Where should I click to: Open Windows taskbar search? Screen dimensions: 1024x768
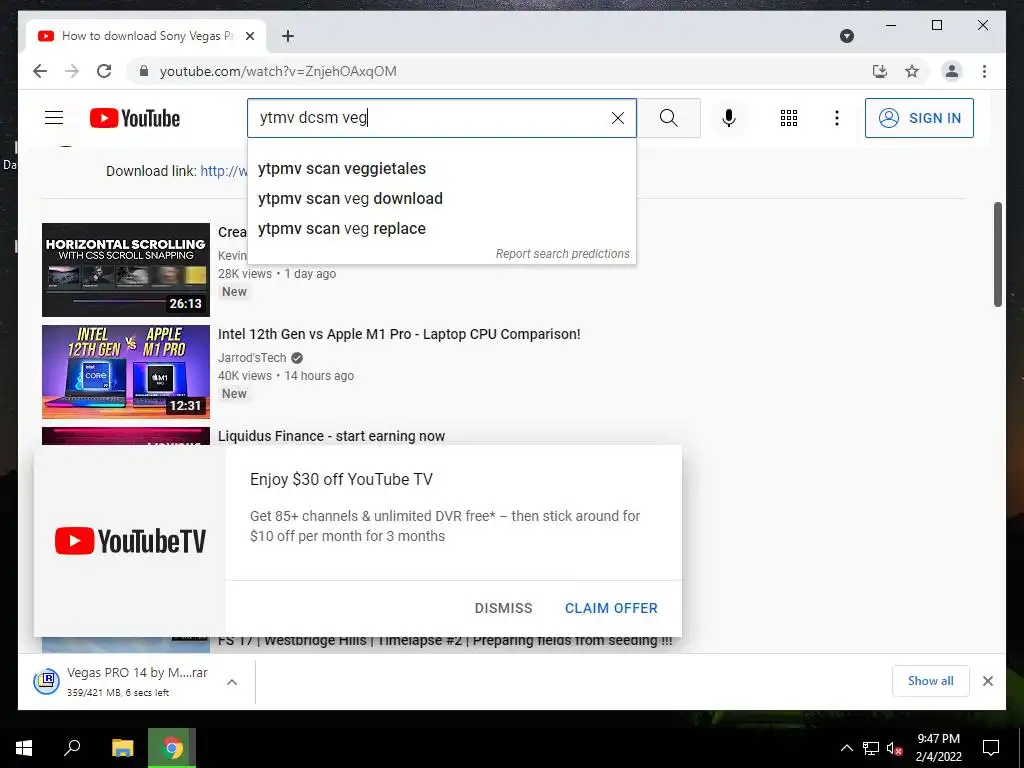point(72,748)
